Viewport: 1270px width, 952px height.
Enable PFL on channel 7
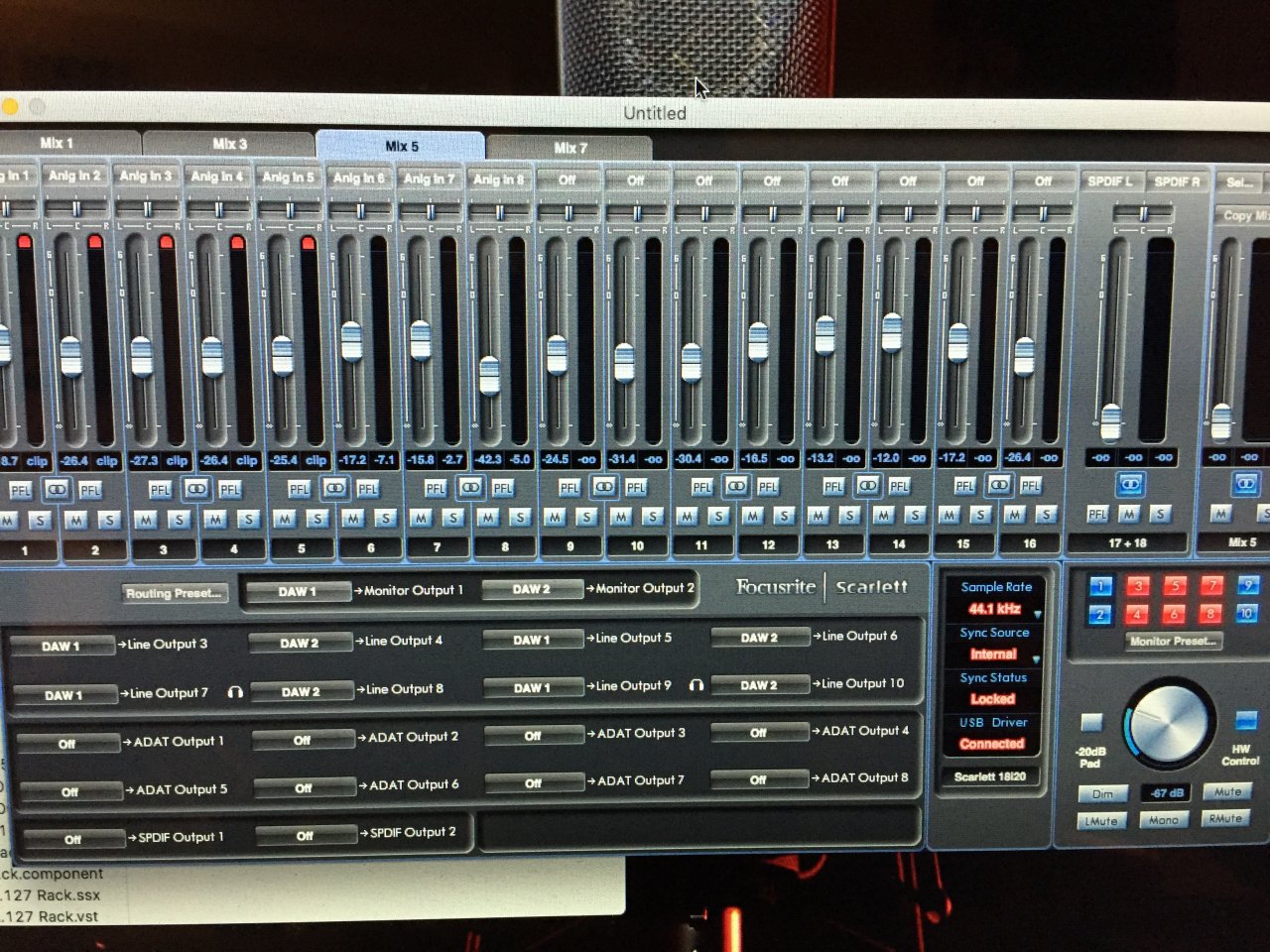coord(436,488)
